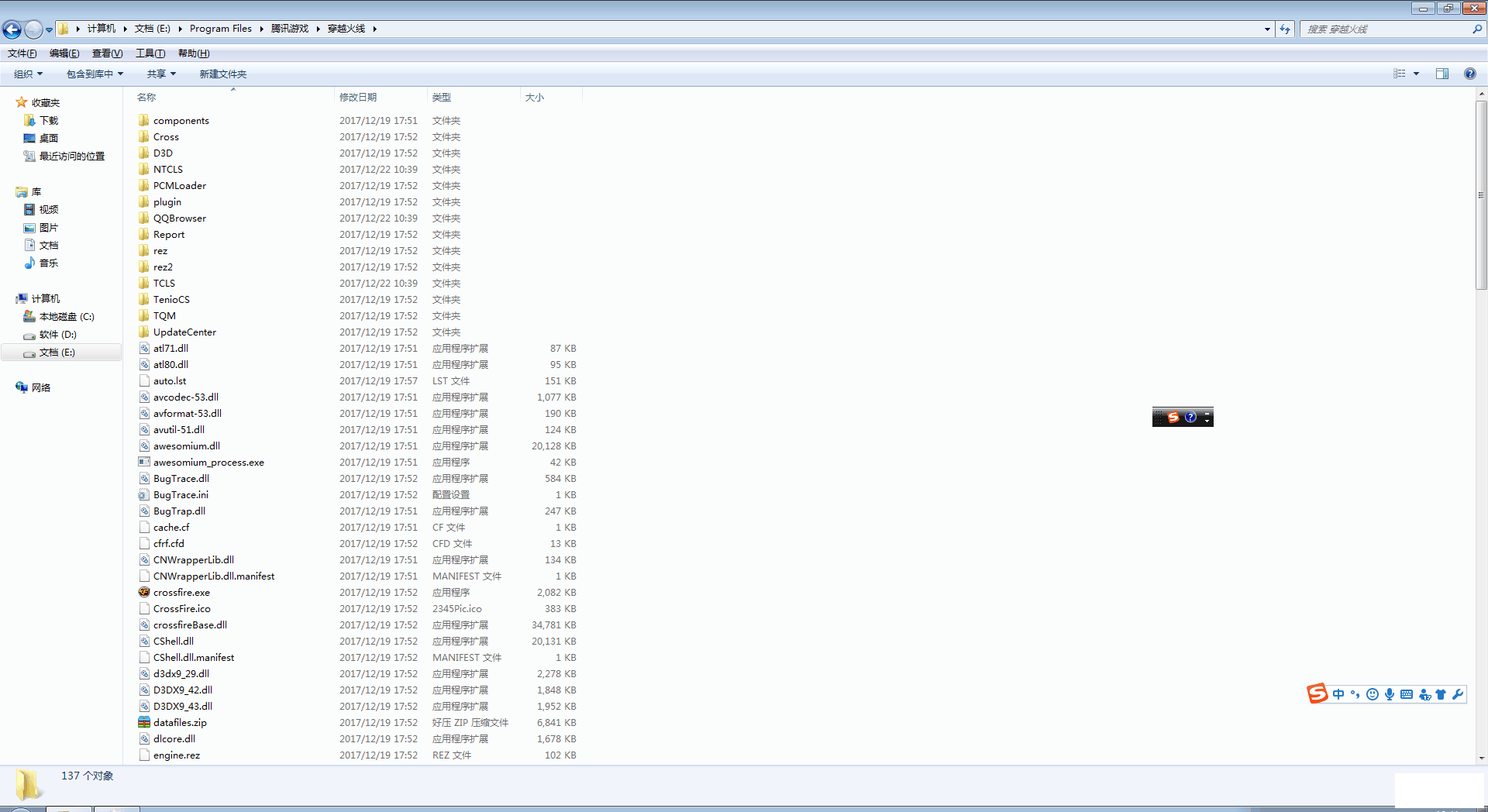
Task: Select the components folder icon
Action: pos(144,120)
